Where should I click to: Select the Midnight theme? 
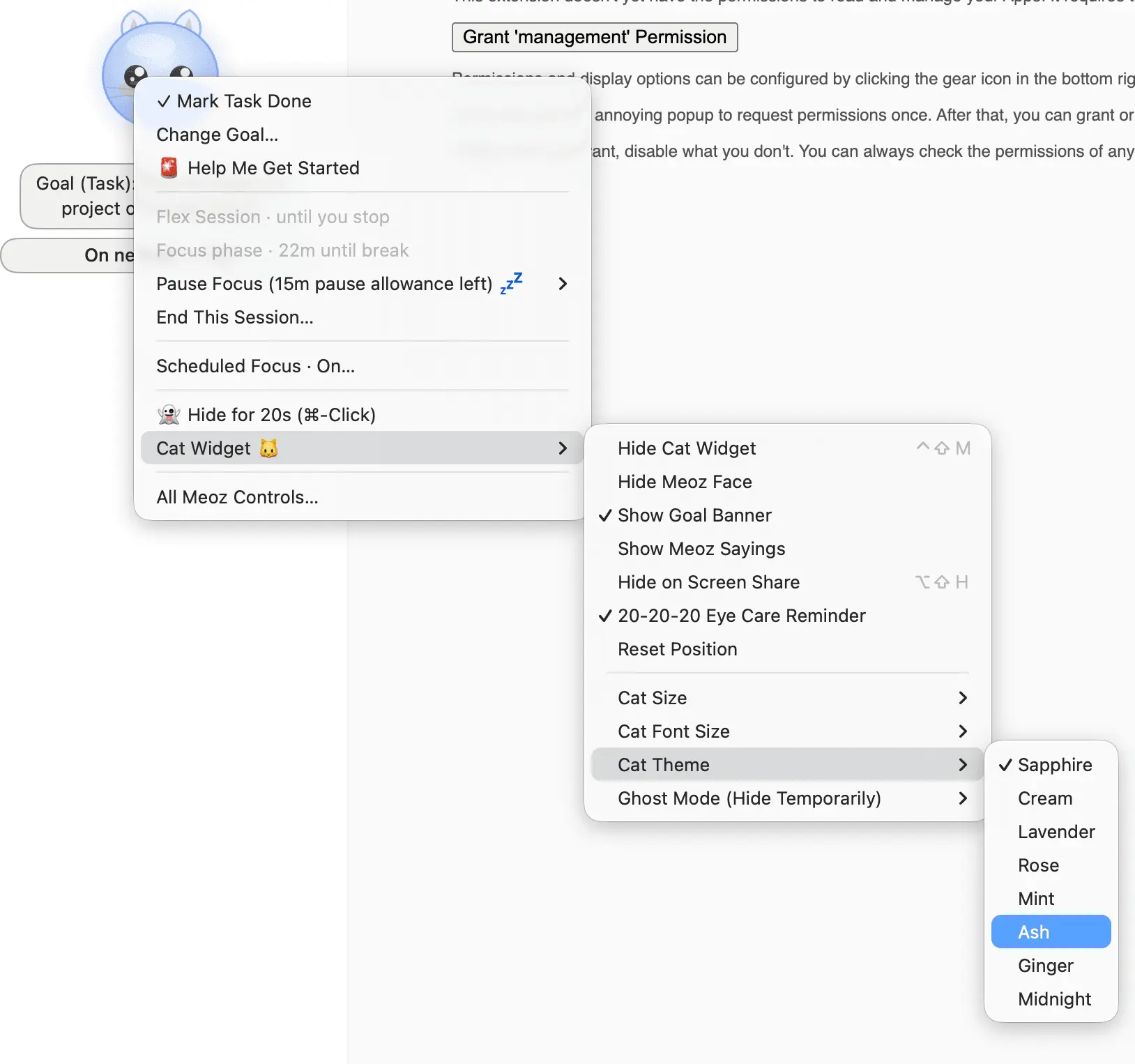[1051, 999]
